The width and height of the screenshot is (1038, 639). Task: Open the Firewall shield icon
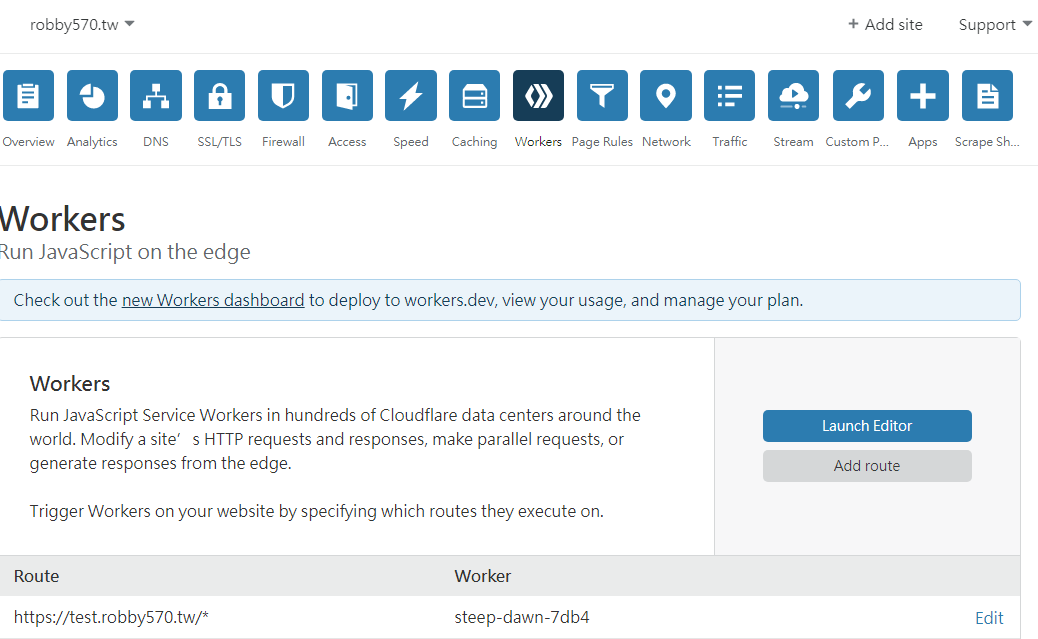tap(283, 95)
